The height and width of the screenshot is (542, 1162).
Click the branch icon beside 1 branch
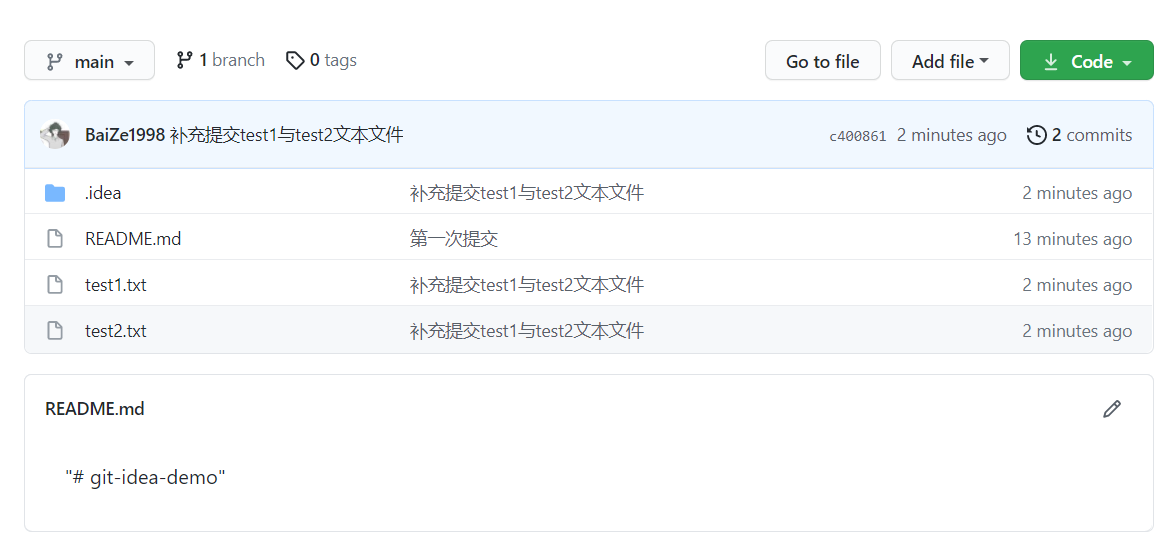tap(184, 60)
